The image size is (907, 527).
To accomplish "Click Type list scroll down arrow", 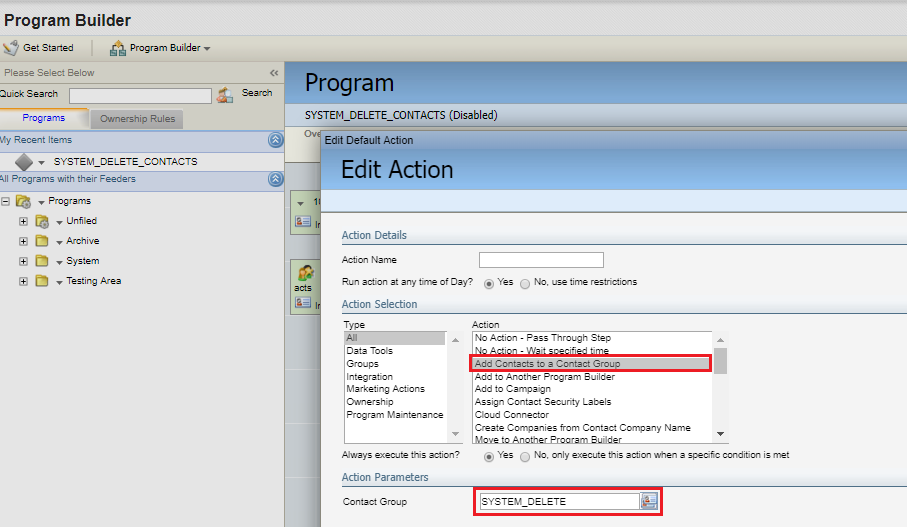I will coord(455,434).
